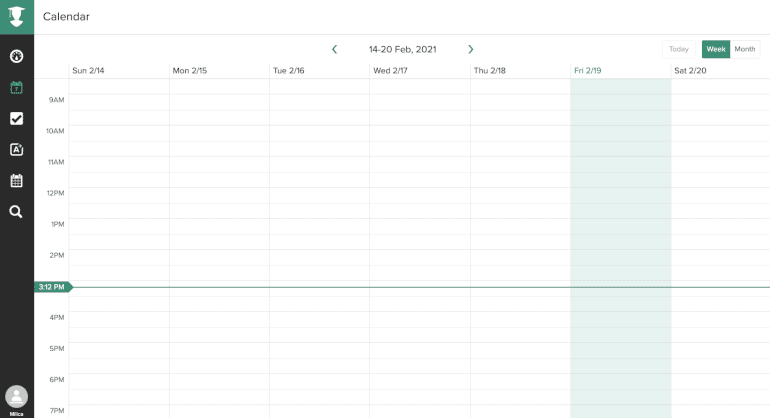
Task: Open the dashboard gauge icon in sidebar
Action: click(x=17, y=56)
